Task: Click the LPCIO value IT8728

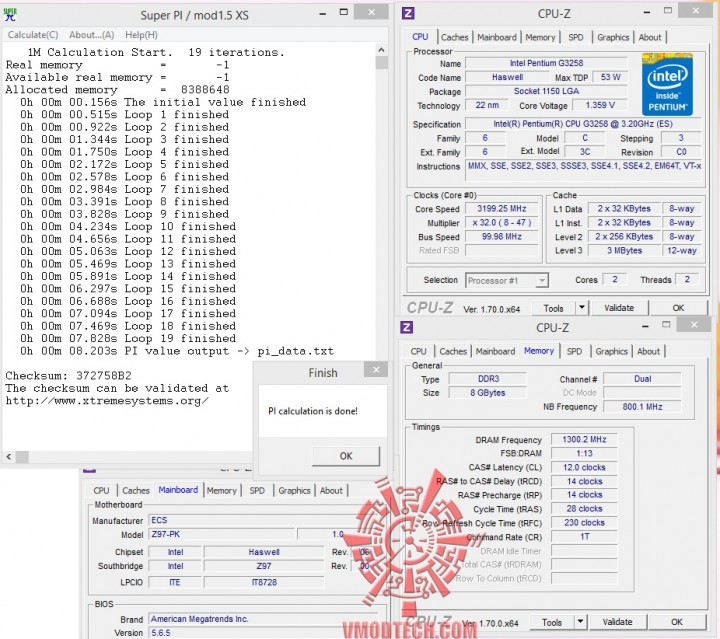Action: tap(264, 582)
